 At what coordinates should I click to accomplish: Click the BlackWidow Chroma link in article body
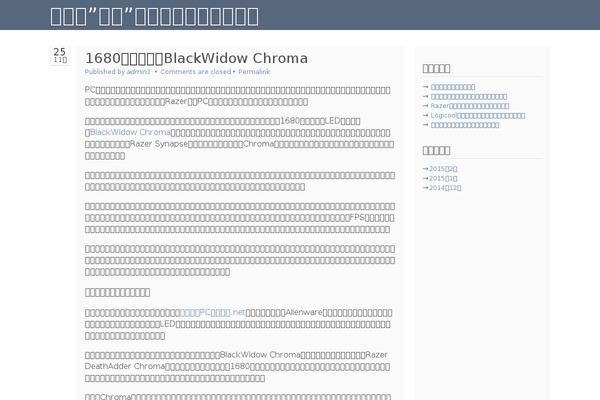point(130,132)
